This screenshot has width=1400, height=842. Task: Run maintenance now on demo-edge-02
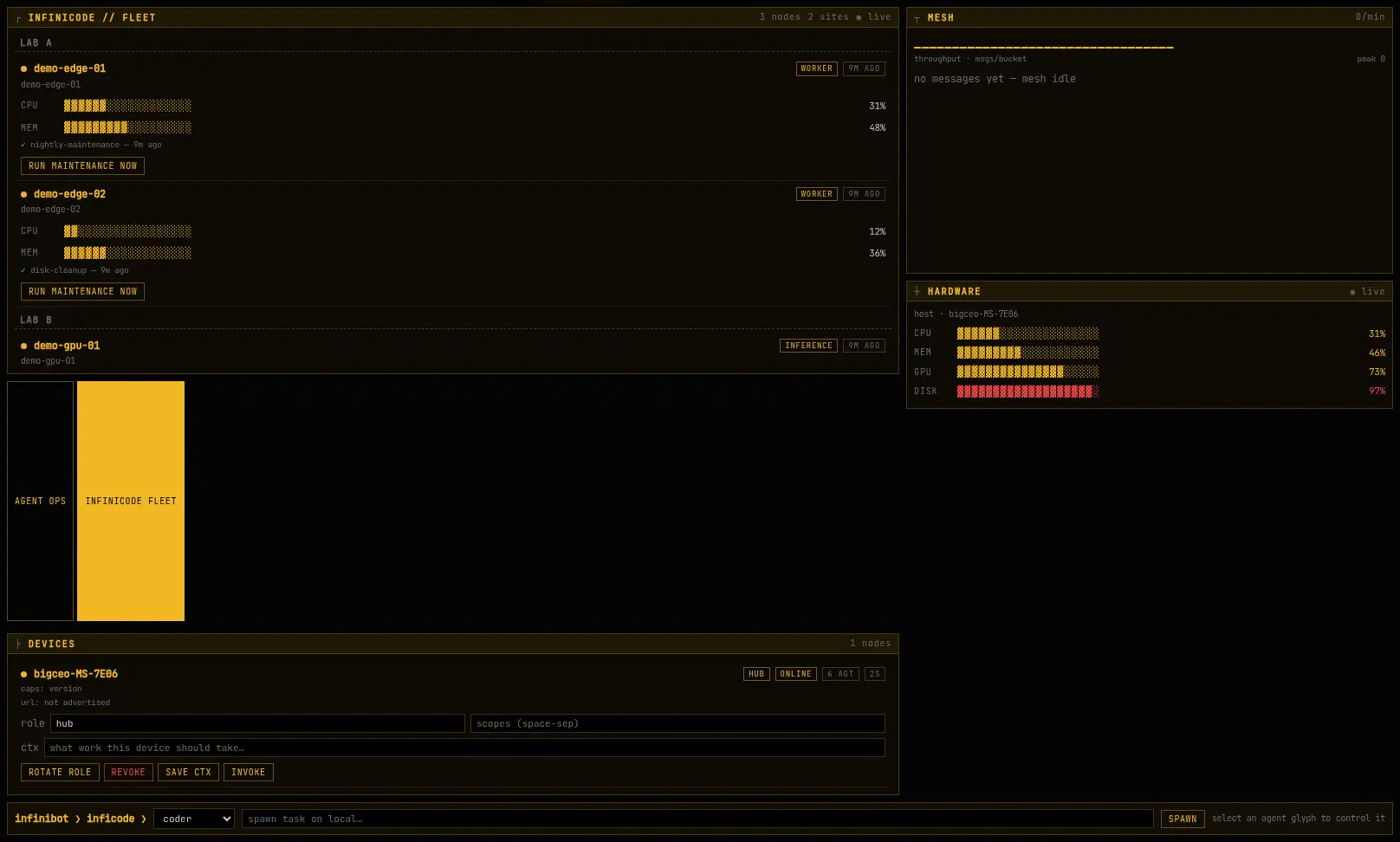click(x=82, y=291)
